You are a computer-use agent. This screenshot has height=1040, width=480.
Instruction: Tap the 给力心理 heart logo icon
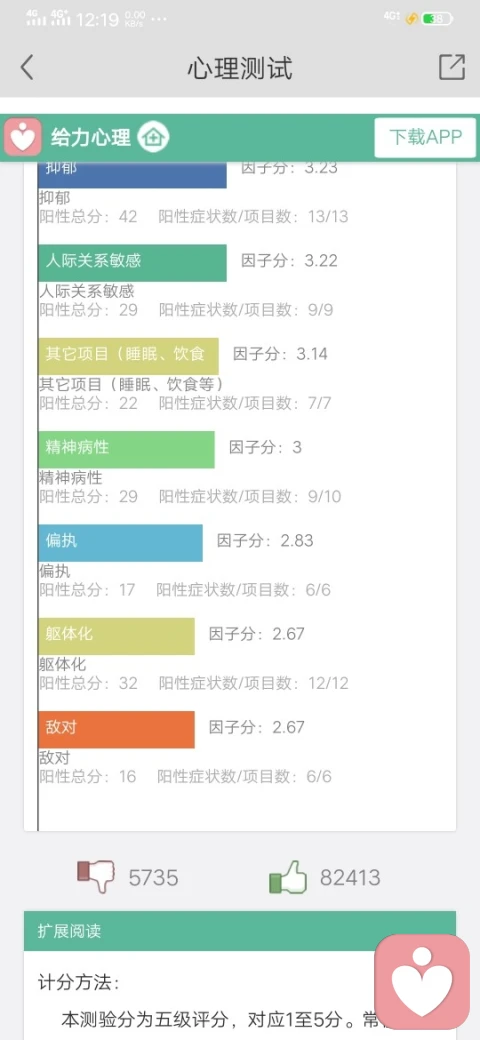24,137
